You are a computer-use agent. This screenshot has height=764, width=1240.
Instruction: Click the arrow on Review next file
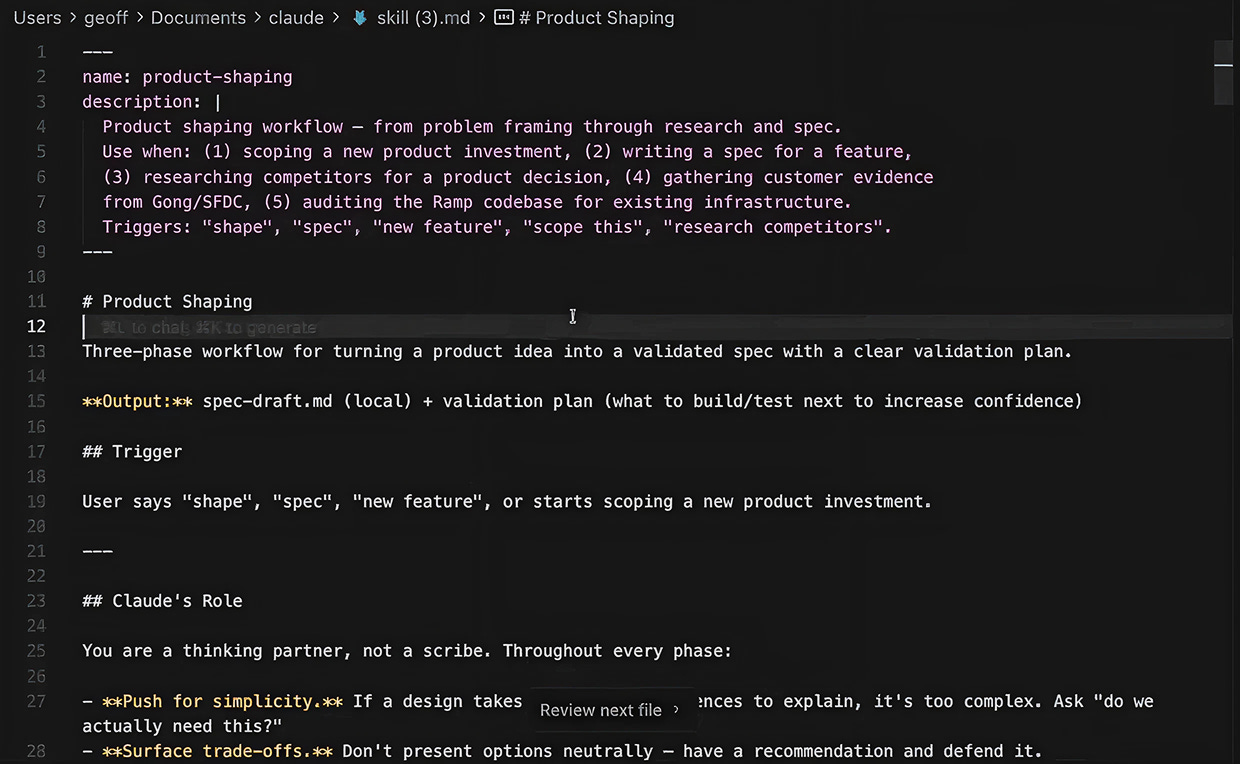click(x=676, y=710)
